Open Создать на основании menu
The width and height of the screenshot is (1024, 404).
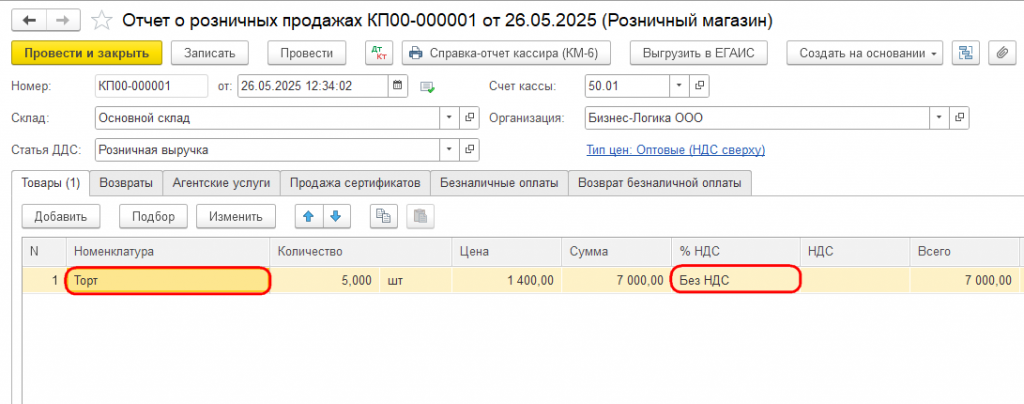click(865, 53)
